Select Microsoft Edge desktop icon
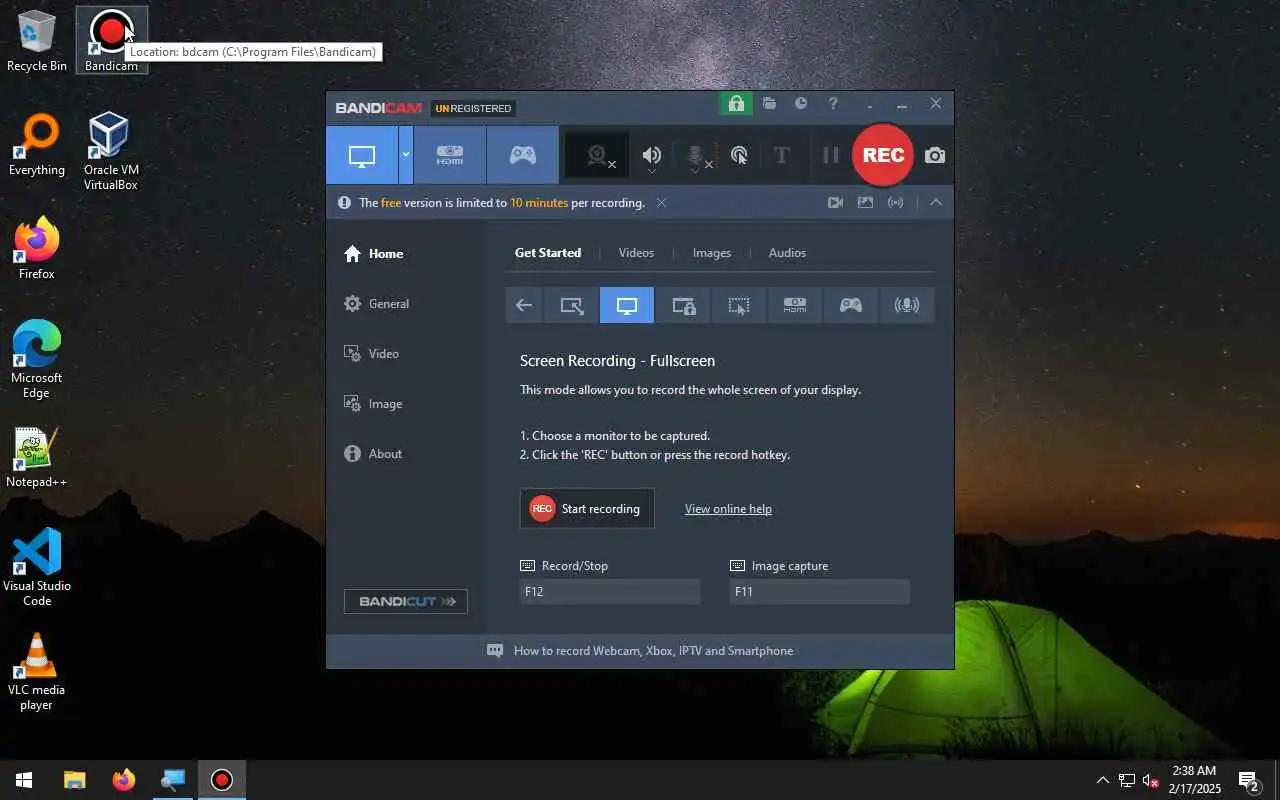Image resolution: width=1280 pixels, height=800 pixels. tap(37, 360)
